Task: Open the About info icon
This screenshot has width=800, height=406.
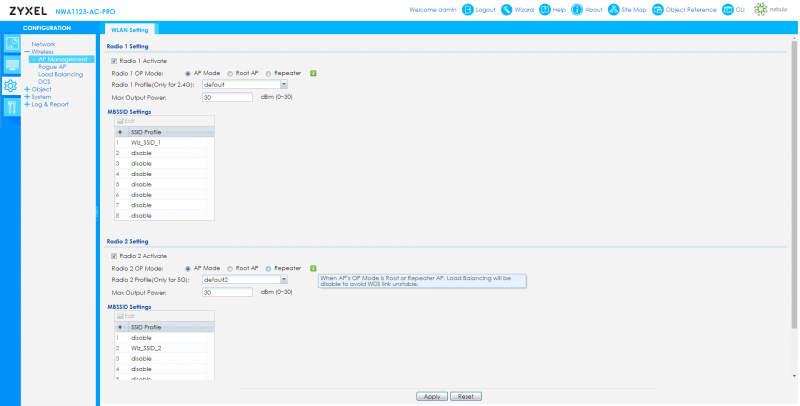Action: [577, 10]
